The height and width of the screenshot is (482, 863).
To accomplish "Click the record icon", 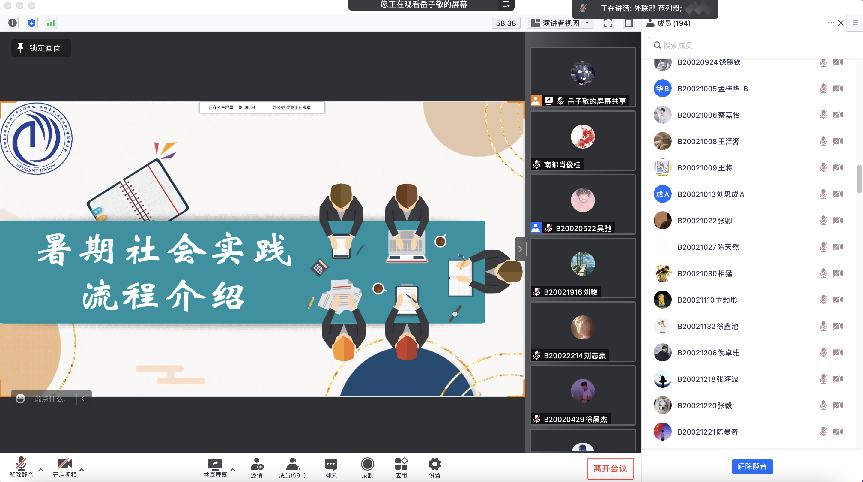I will 367,465.
